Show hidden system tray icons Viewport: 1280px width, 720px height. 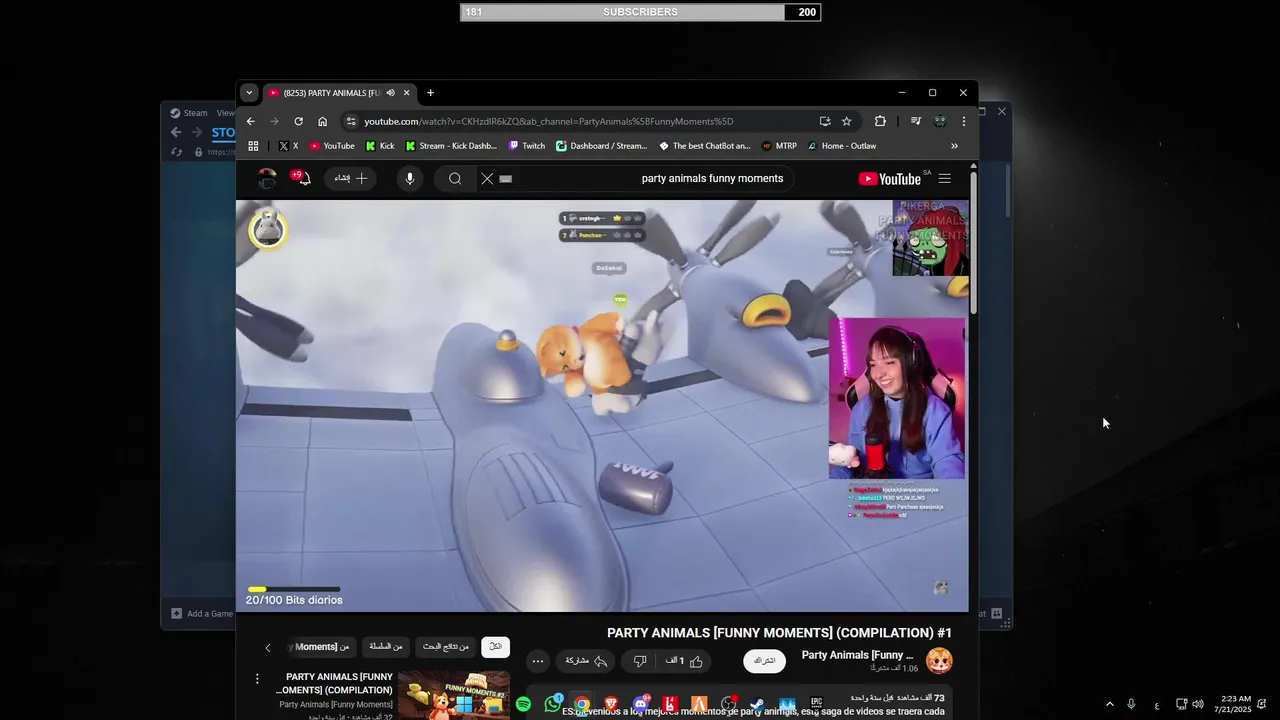coord(1109,705)
